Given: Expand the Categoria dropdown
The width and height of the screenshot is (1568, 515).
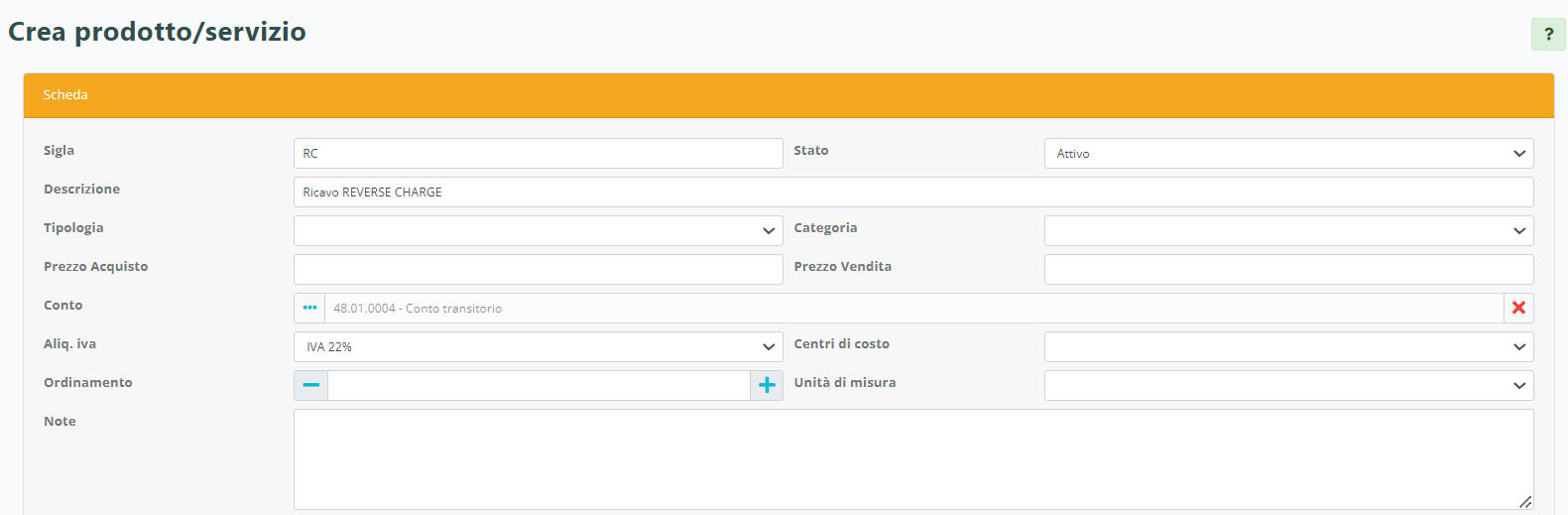Looking at the screenshot, I should tap(1287, 231).
